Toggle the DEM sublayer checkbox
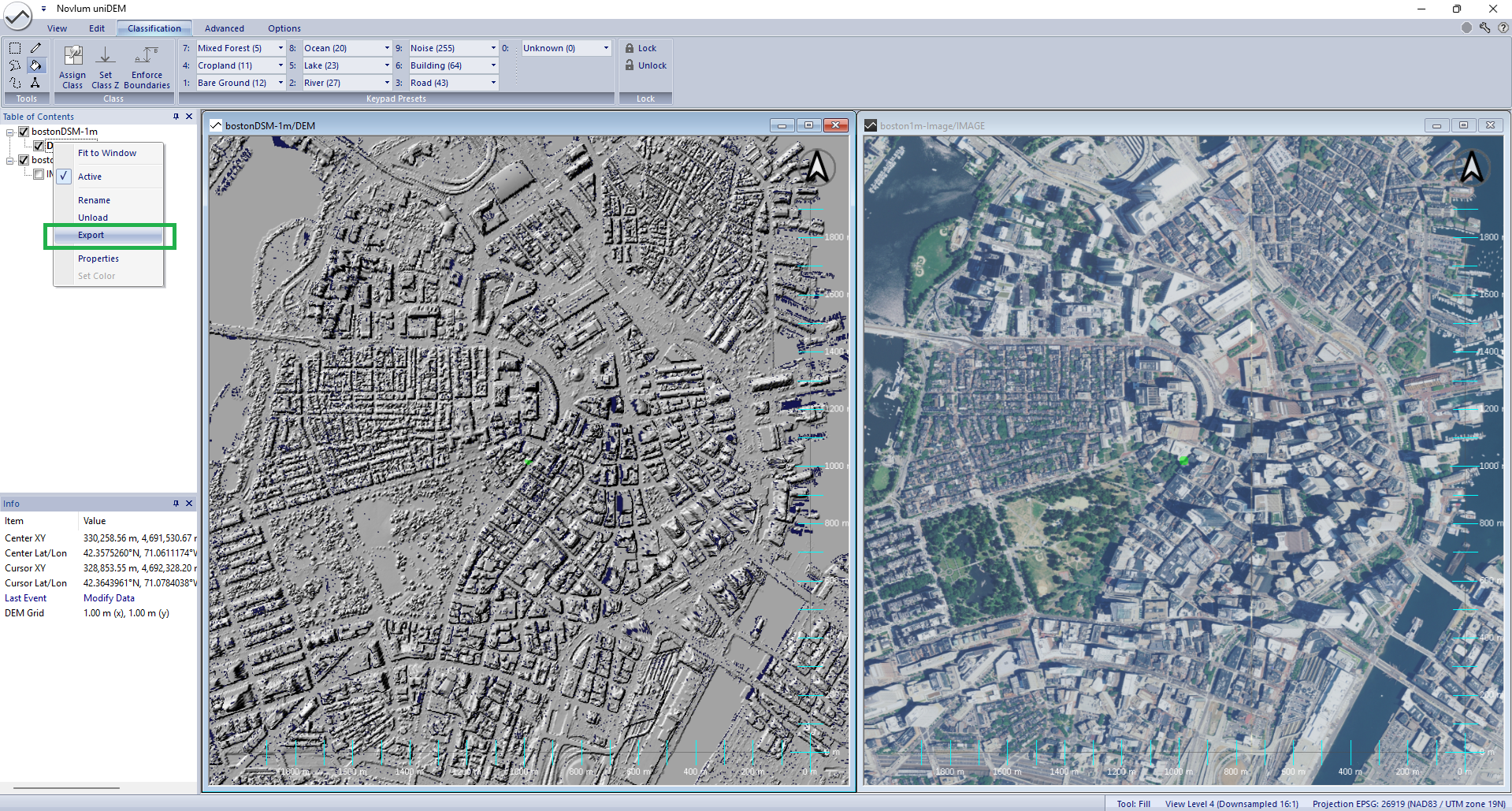 [x=39, y=146]
